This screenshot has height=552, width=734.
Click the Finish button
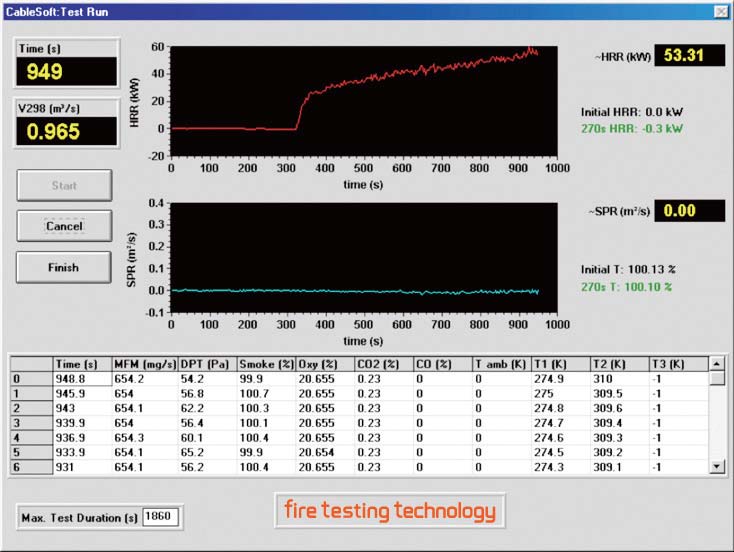pos(64,267)
